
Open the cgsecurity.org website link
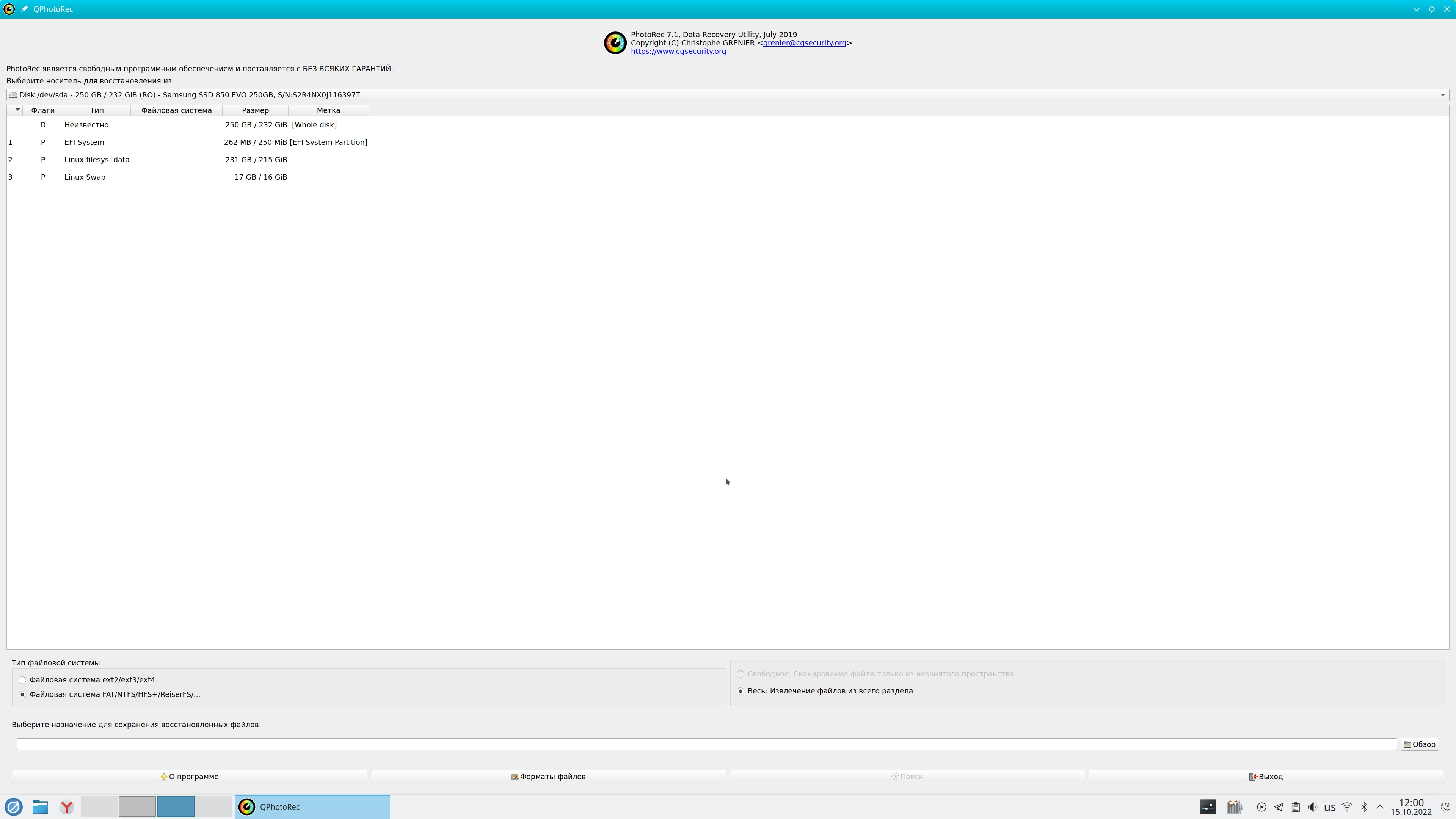678,52
